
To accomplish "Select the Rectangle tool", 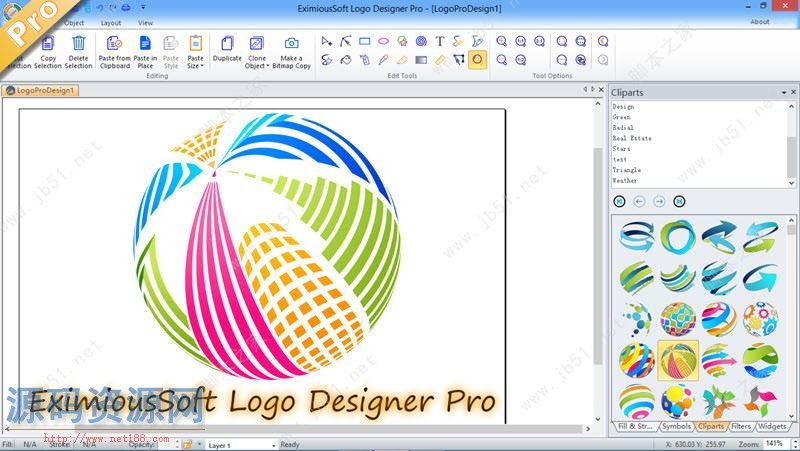I will (x=364, y=41).
